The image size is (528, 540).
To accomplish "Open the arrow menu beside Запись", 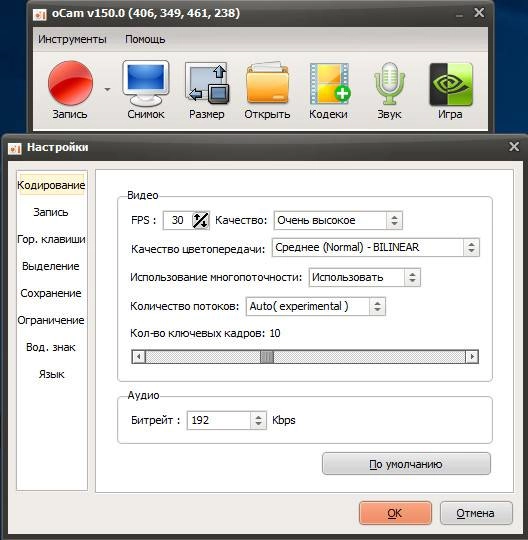I will pos(107,90).
